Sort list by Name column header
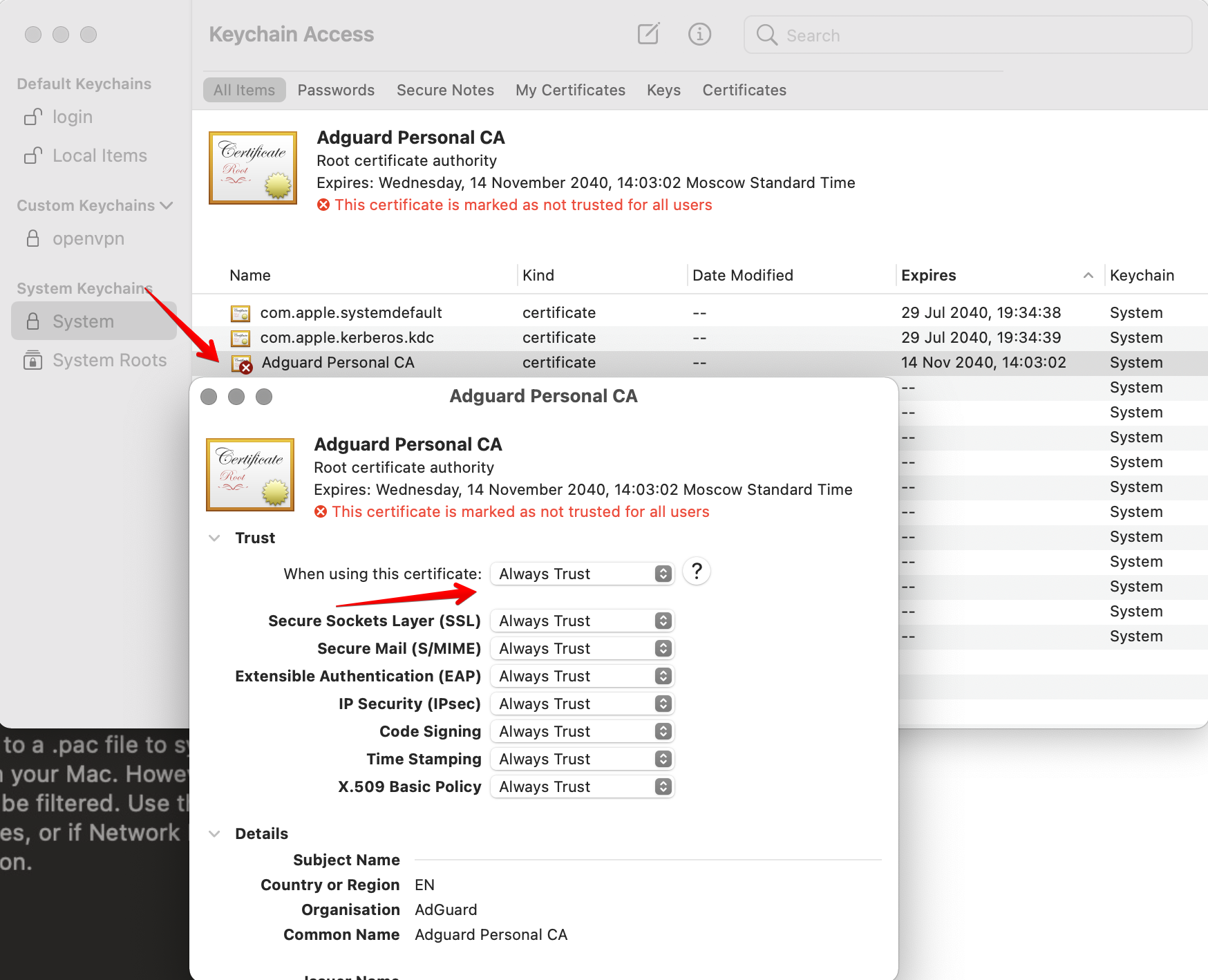The height and width of the screenshot is (980, 1208). (x=250, y=275)
